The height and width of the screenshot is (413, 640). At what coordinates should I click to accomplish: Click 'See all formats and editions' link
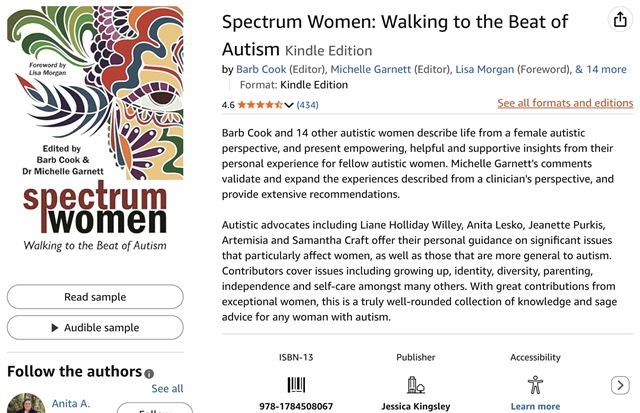pyautogui.click(x=565, y=103)
